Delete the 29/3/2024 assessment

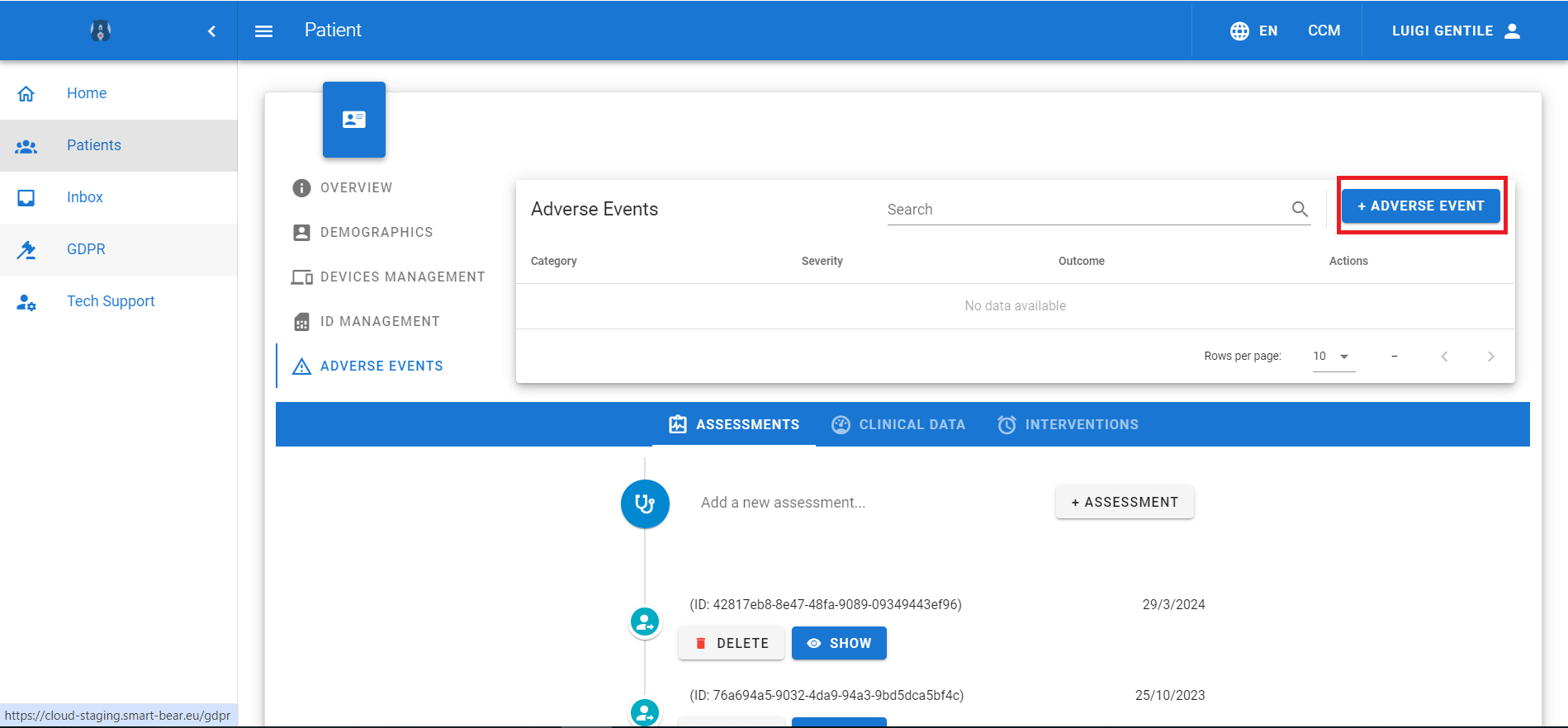tap(732, 643)
